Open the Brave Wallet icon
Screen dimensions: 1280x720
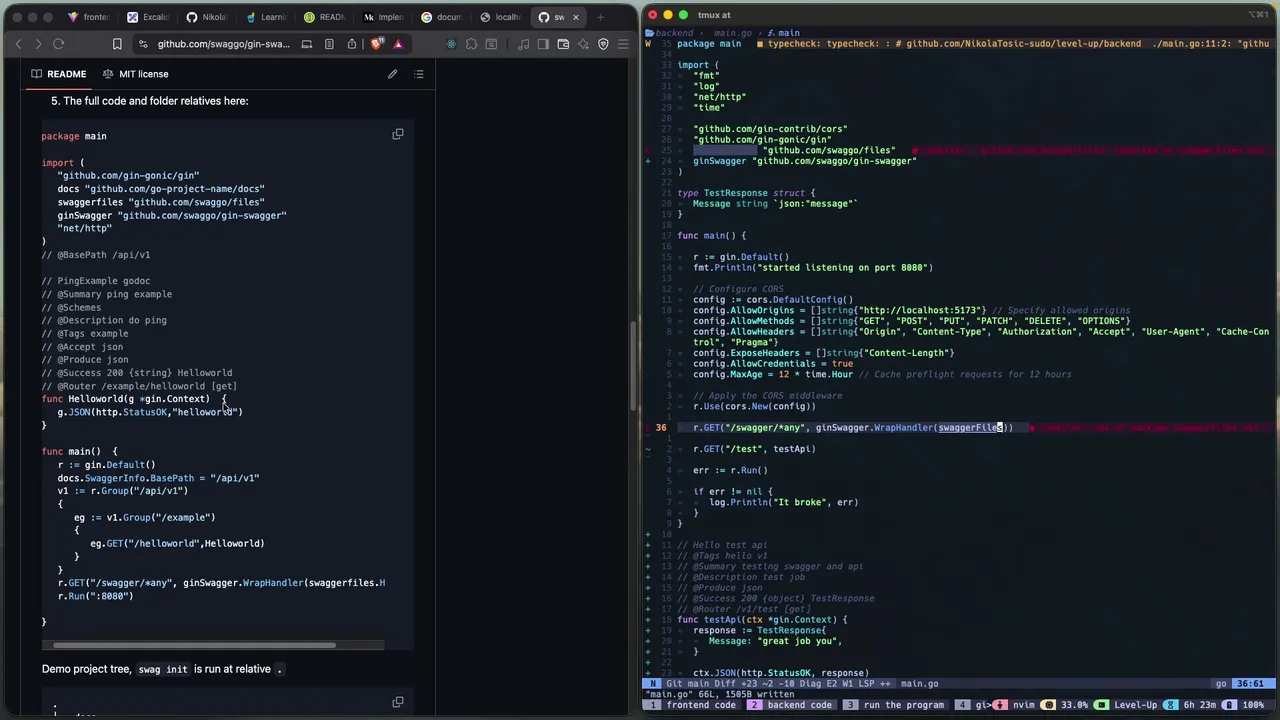coord(563,44)
